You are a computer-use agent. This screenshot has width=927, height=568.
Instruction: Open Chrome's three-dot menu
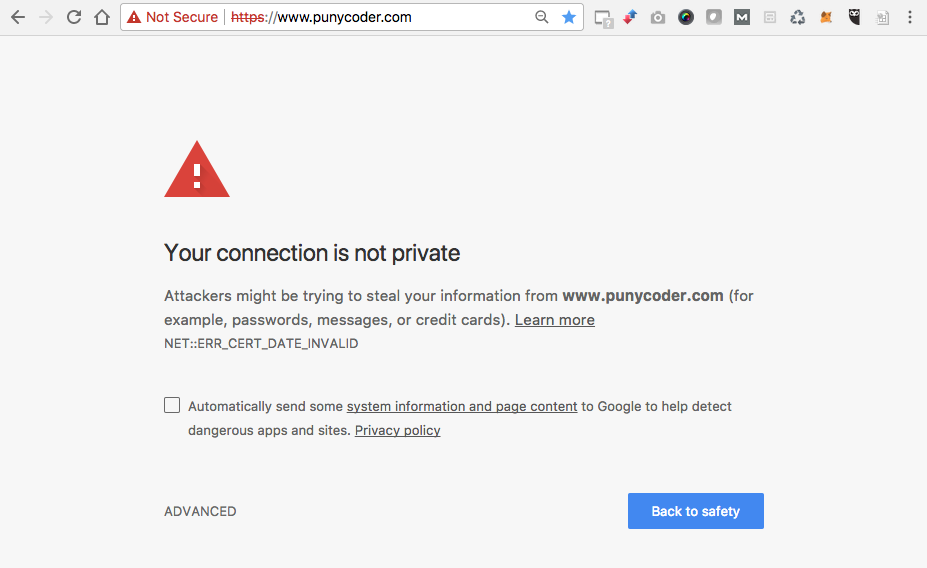(909, 17)
